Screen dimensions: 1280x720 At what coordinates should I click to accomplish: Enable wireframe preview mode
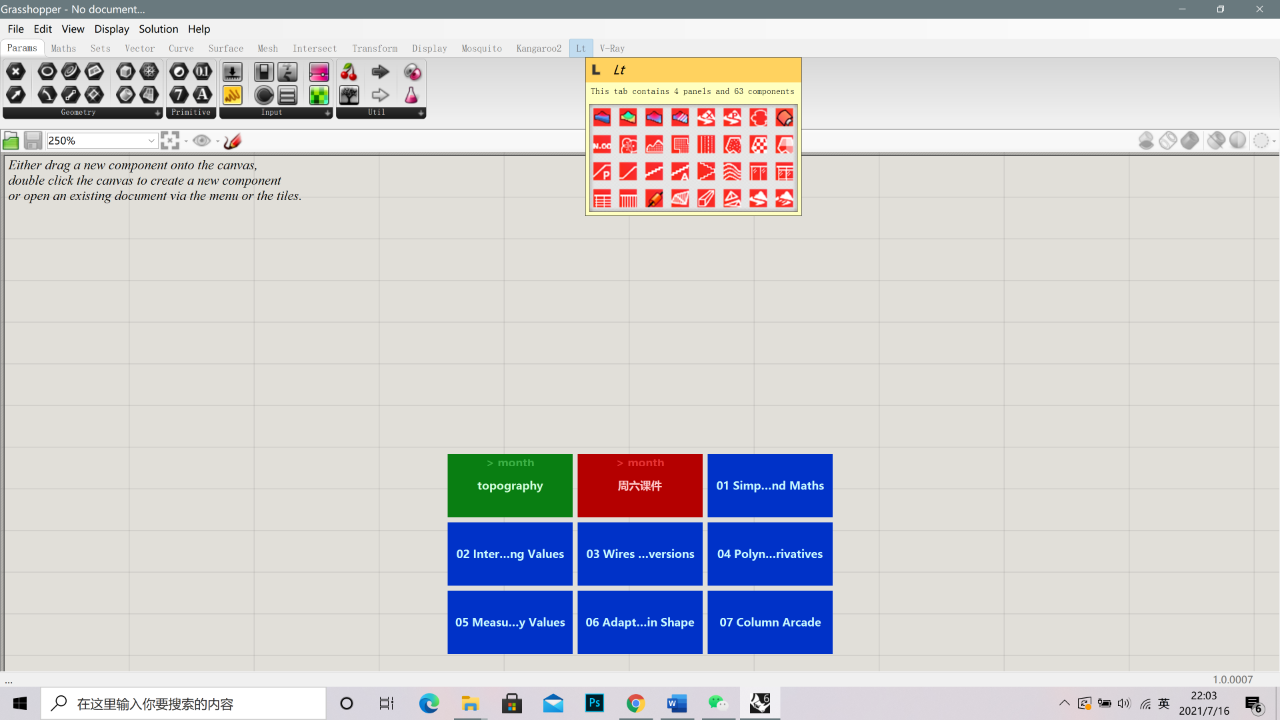coord(1168,141)
